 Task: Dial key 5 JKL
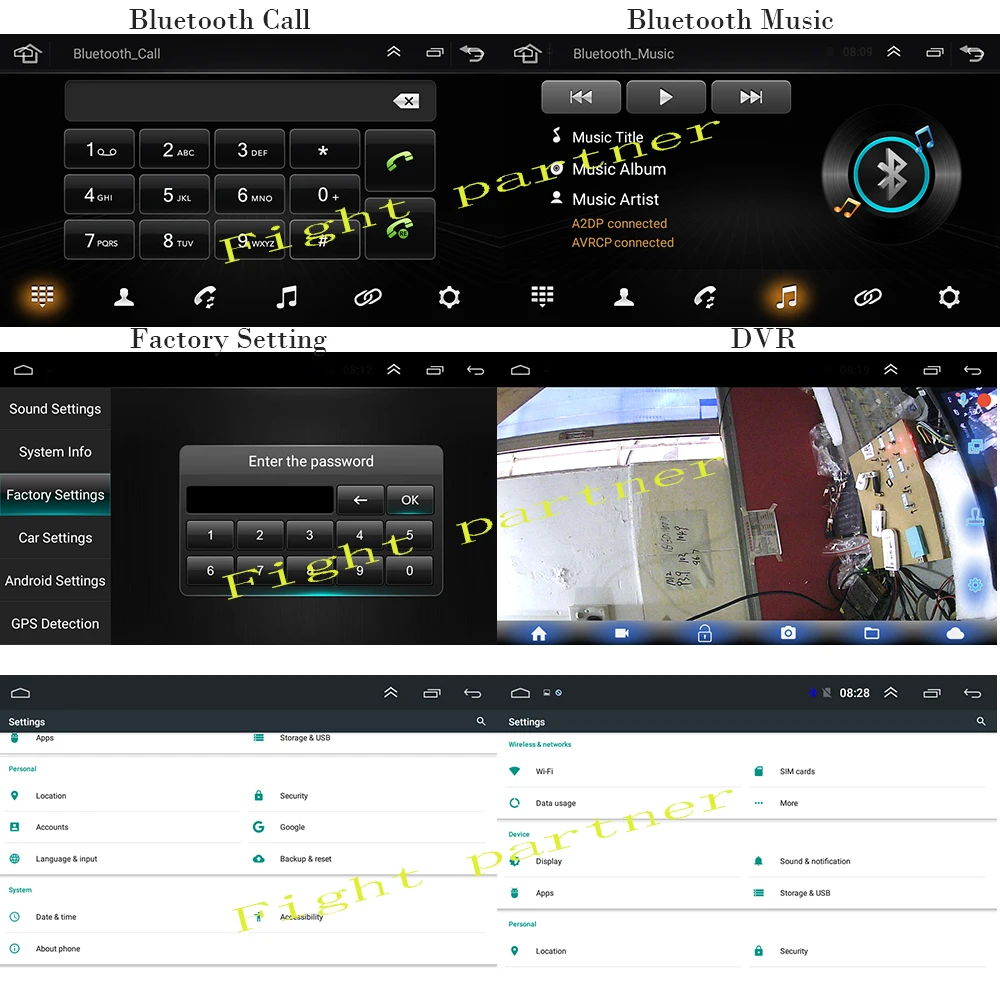tap(175, 195)
